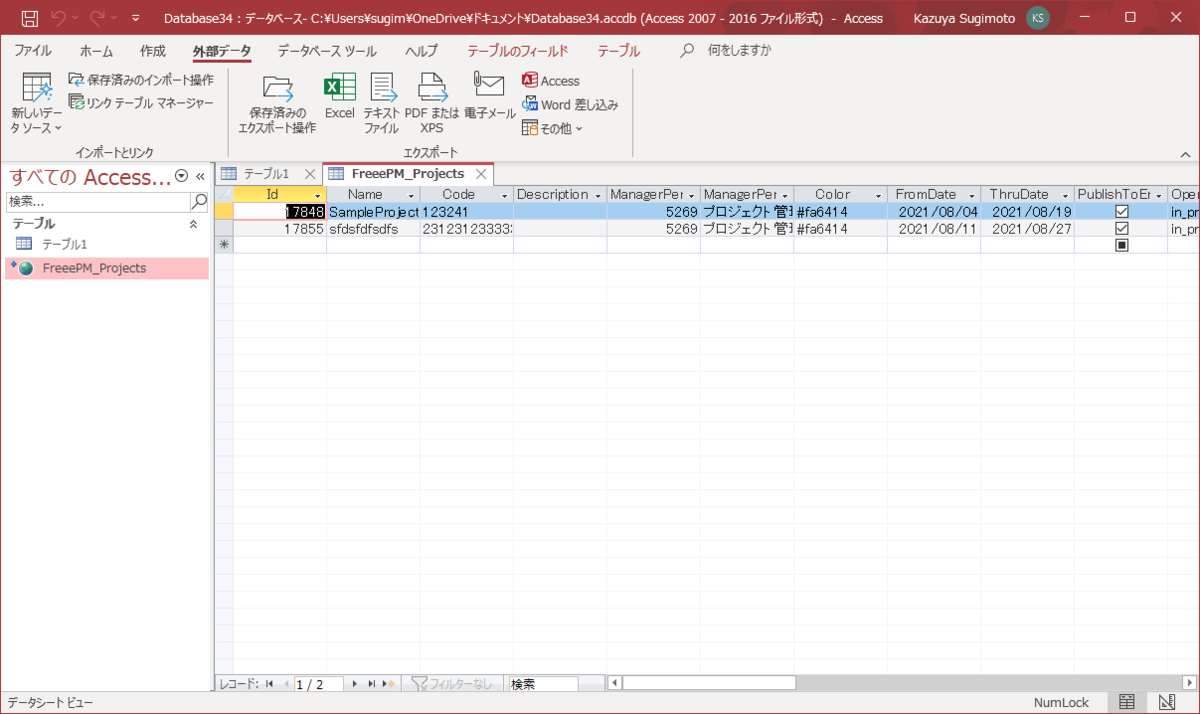Click the Access export button

[551, 81]
